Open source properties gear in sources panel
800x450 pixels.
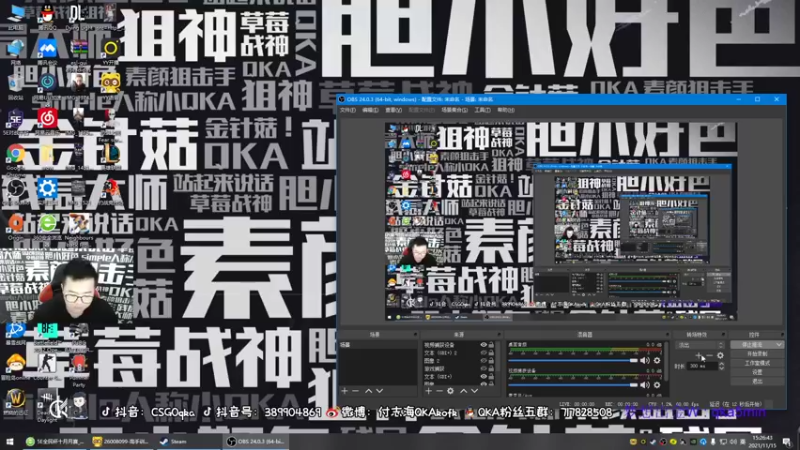(450, 391)
